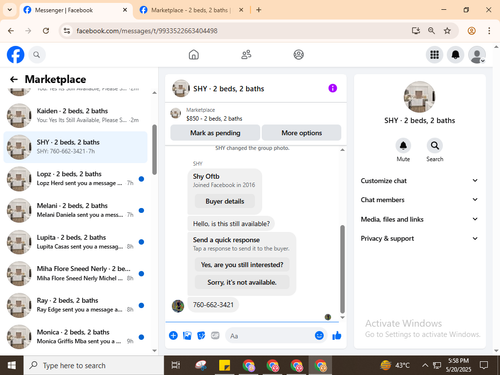Go to the Home feed icon
Screen dimensions: 500x375
[x=194, y=54]
